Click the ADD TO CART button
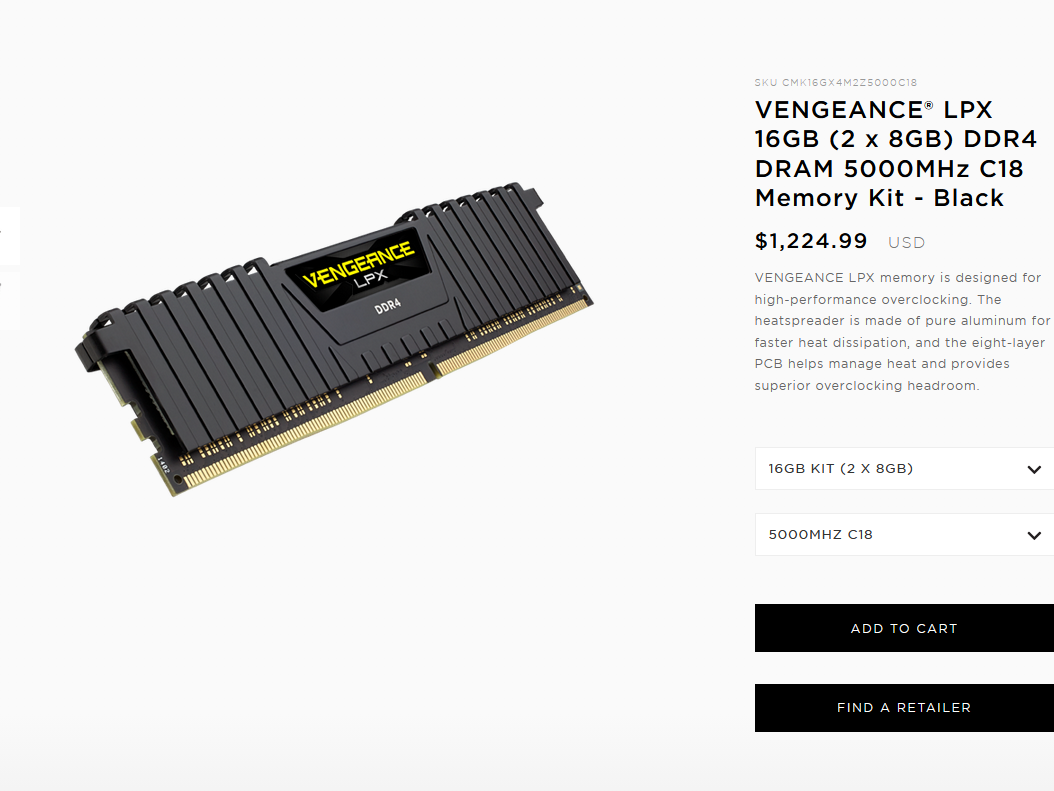 (x=904, y=628)
